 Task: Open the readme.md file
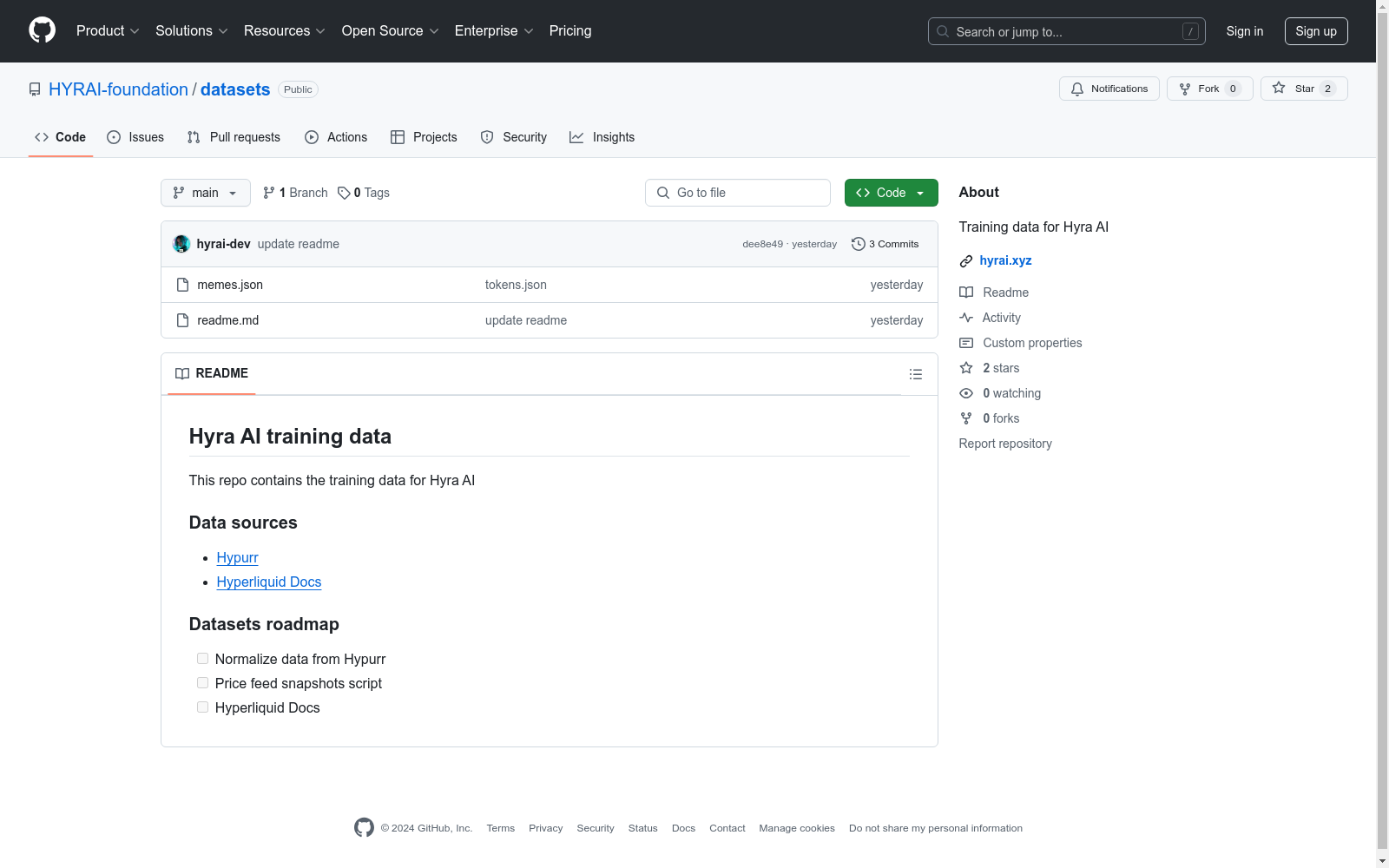pos(228,320)
